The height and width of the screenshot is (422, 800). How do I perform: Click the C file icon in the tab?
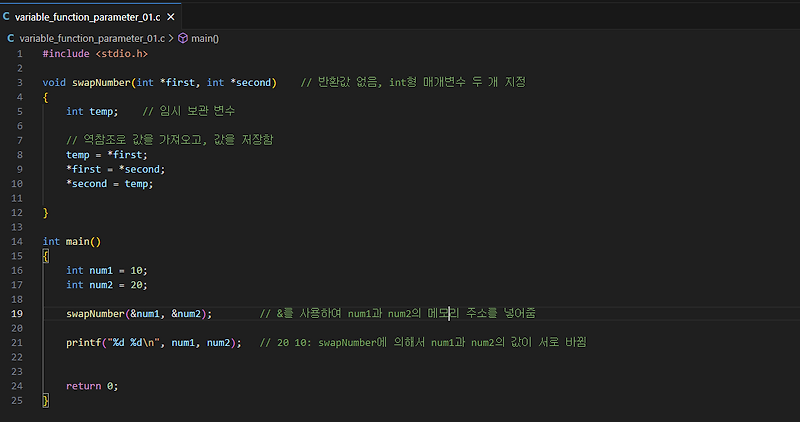(x=6, y=17)
